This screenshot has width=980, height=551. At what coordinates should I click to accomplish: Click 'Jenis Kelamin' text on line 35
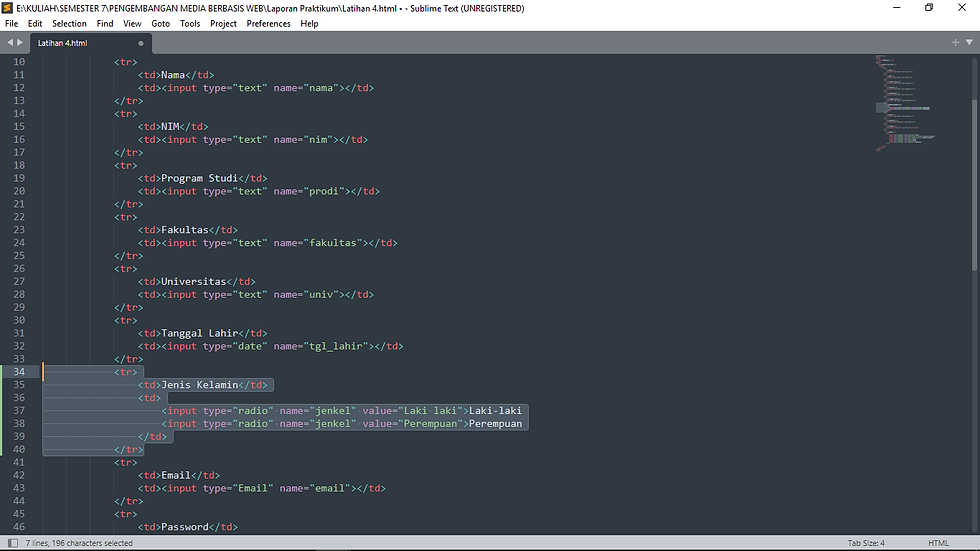[199, 385]
